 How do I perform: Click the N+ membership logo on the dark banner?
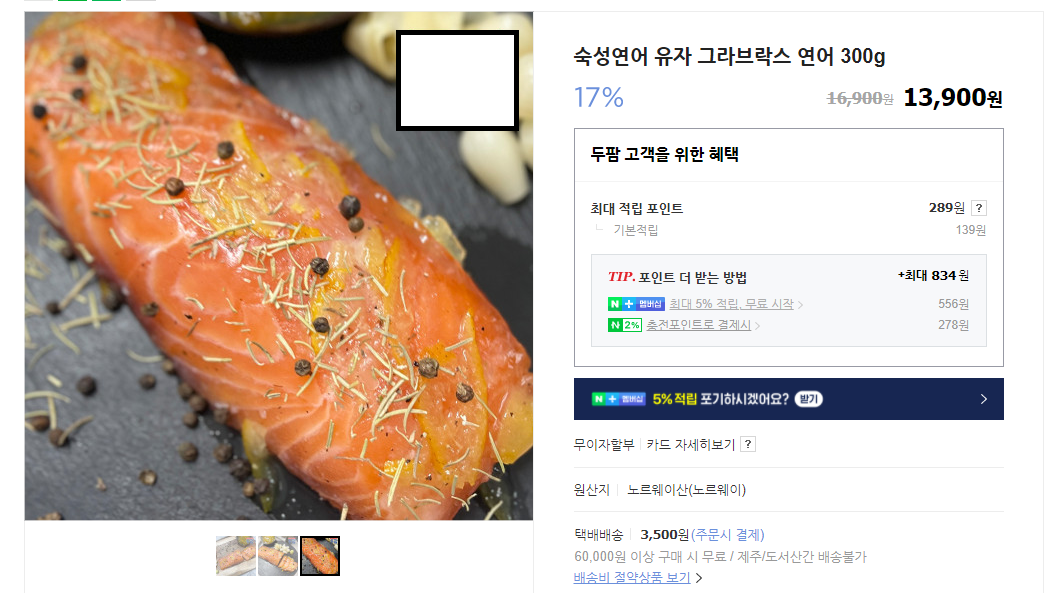click(619, 399)
